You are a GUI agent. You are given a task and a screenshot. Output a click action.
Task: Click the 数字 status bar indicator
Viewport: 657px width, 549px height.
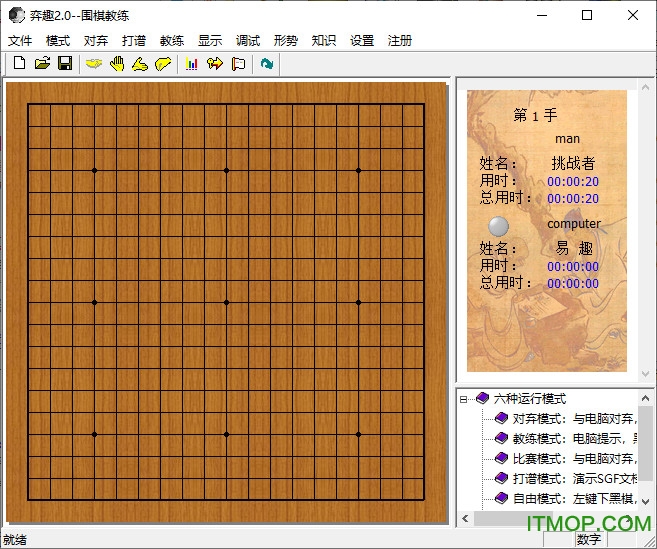click(589, 539)
